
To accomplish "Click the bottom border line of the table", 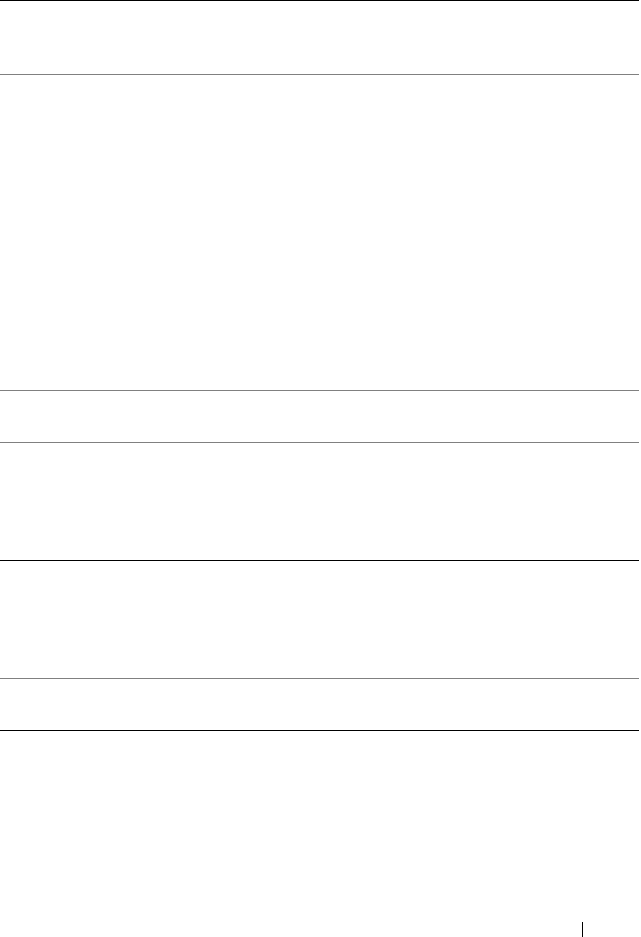I will tap(320, 730).
